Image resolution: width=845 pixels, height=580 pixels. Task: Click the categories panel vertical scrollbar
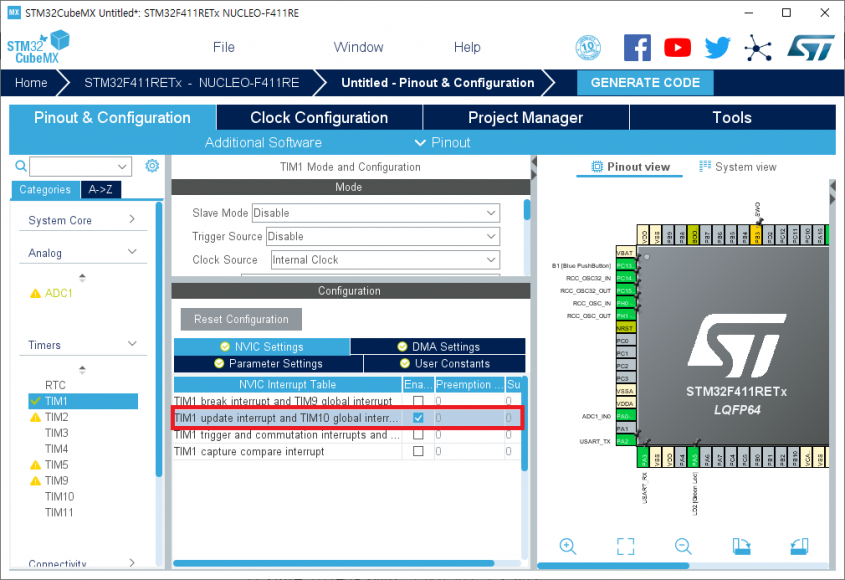159,339
